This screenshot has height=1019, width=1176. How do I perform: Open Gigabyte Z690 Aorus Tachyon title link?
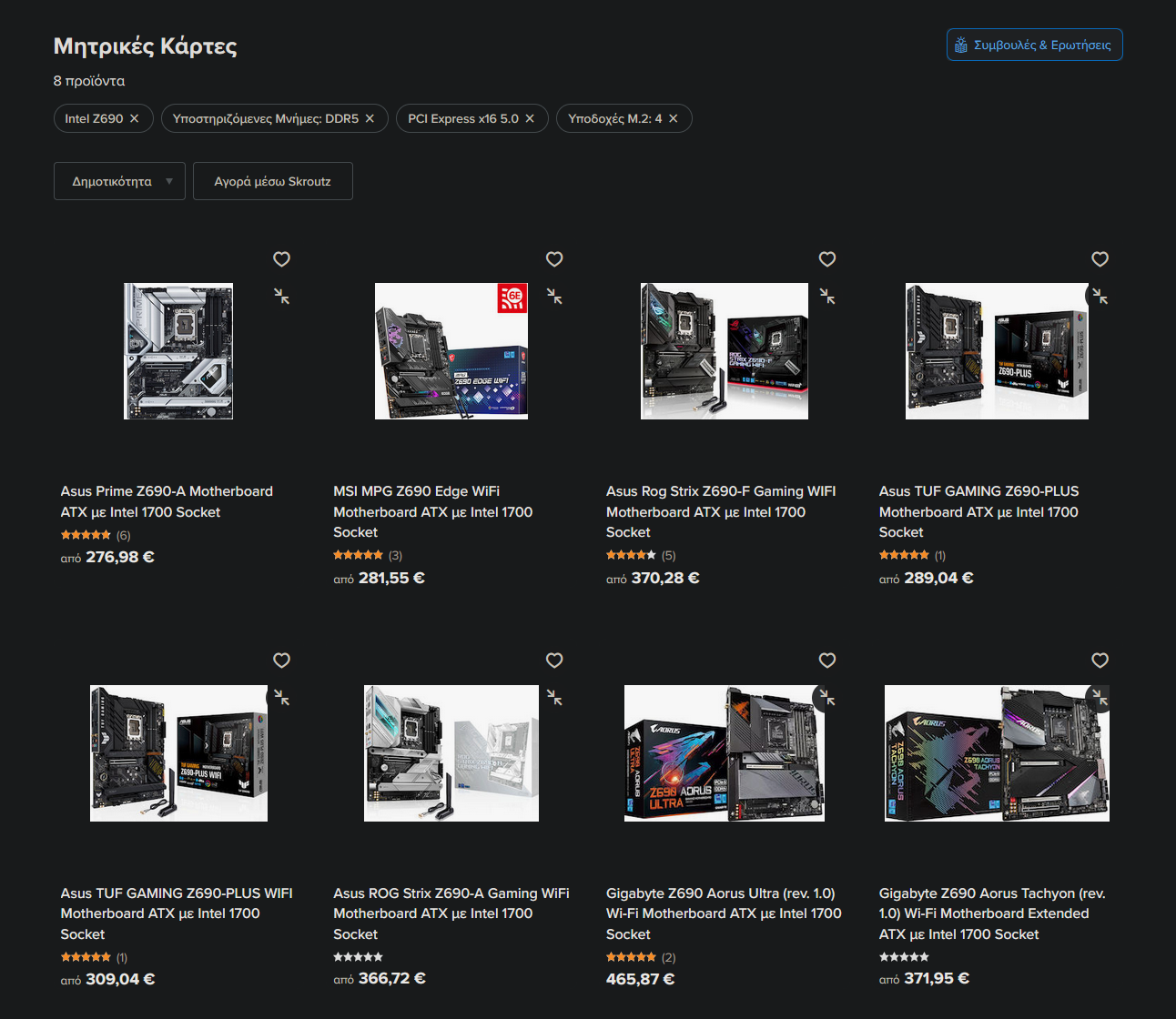point(992,913)
